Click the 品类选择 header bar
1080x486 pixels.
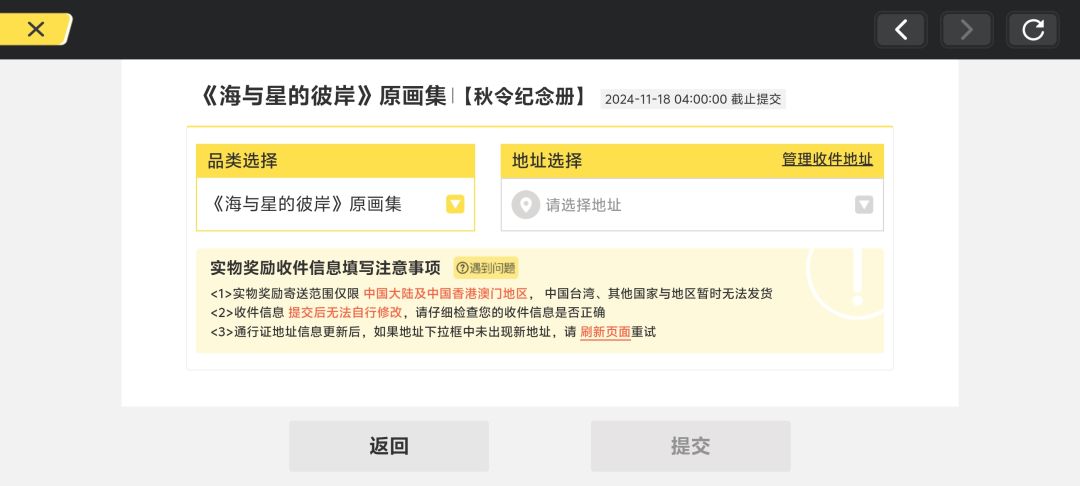[x=335, y=161]
